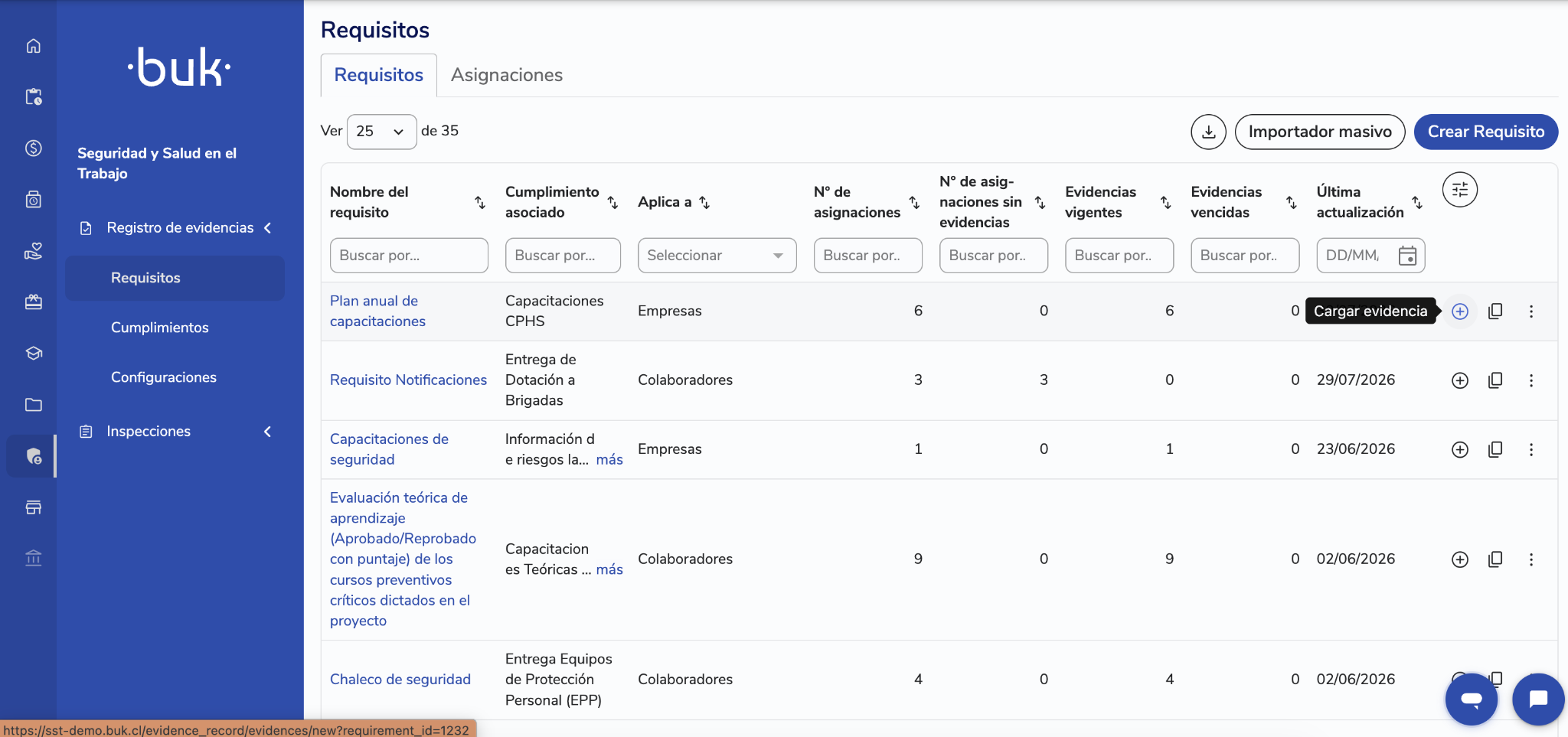Click the bank building sidebar icon
This screenshot has height=737, width=1568.
34,559
